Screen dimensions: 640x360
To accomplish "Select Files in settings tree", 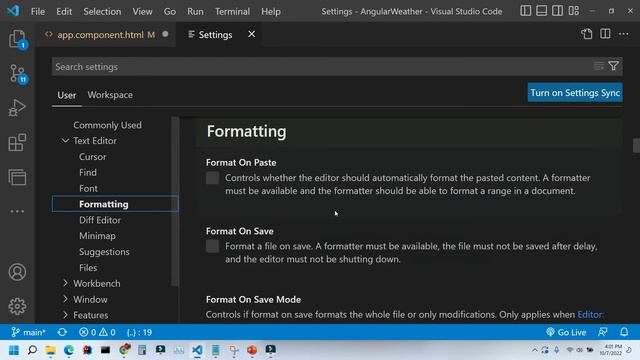I will [88, 267].
